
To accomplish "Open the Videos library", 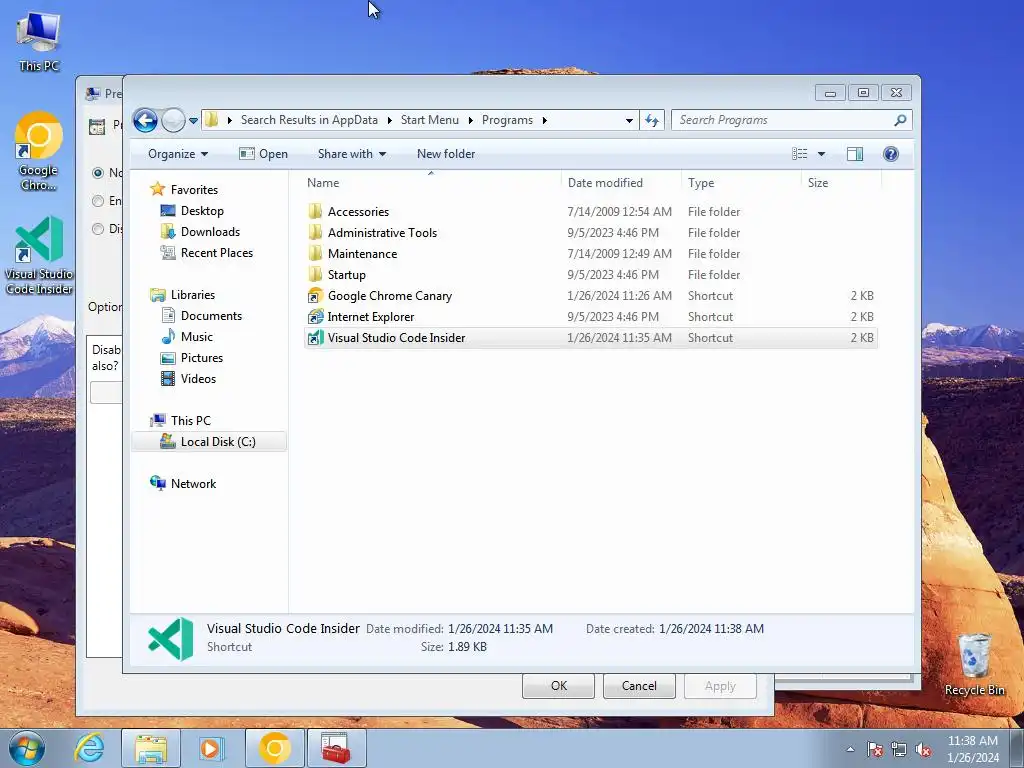I will (x=198, y=379).
